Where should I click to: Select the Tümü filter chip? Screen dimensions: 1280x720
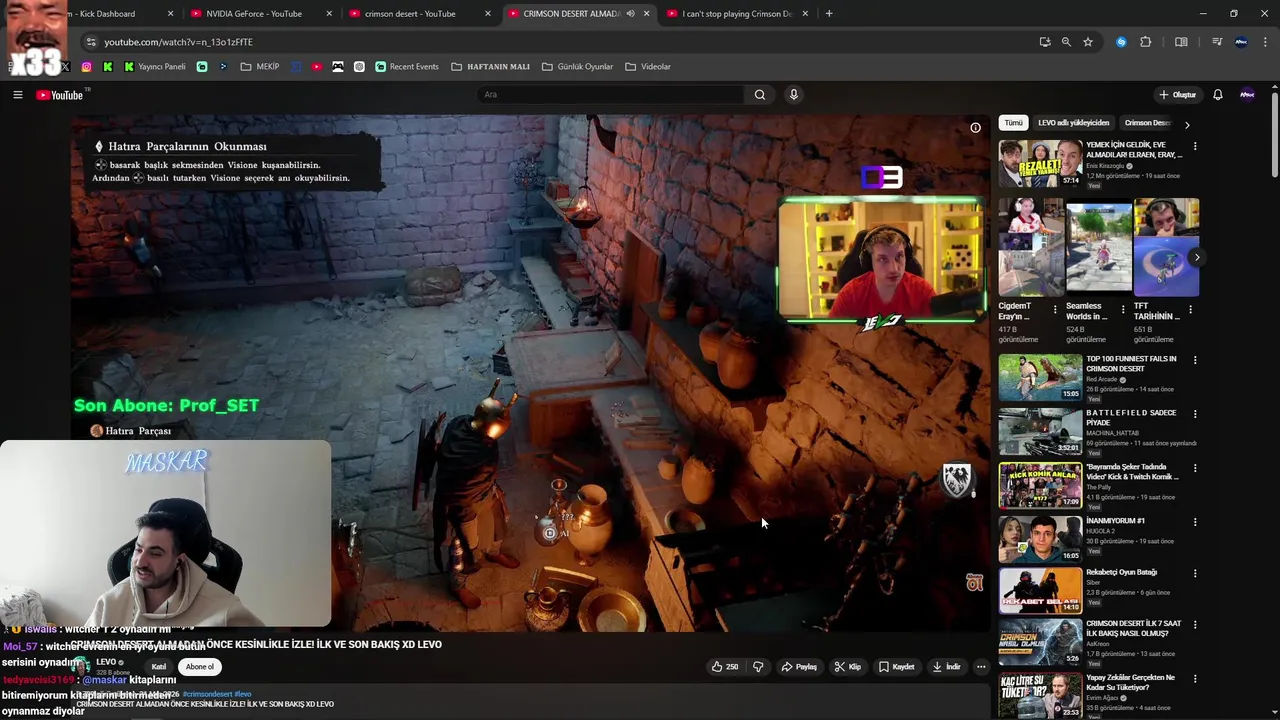1013,123
